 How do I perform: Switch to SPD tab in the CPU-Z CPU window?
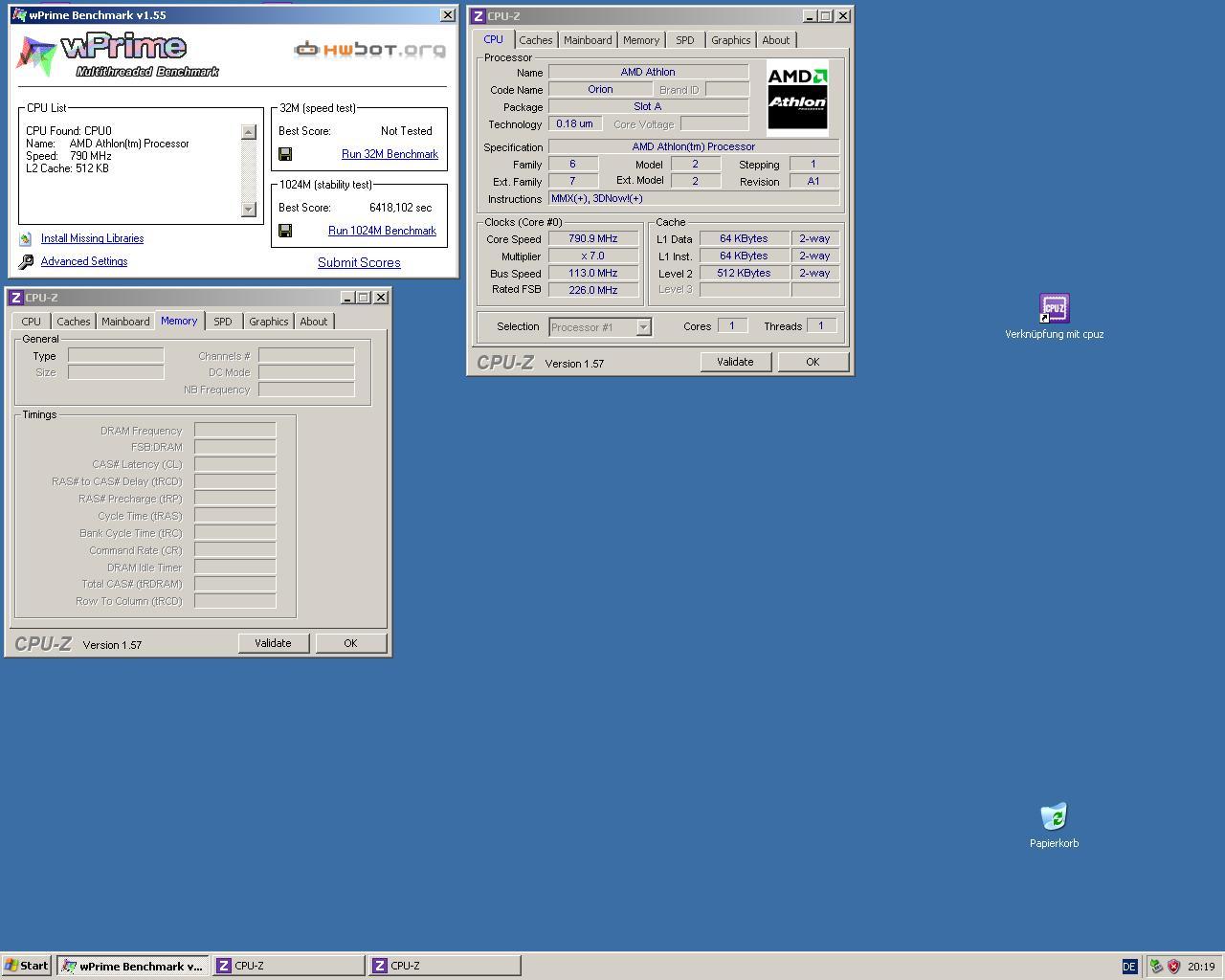[x=685, y=40]
